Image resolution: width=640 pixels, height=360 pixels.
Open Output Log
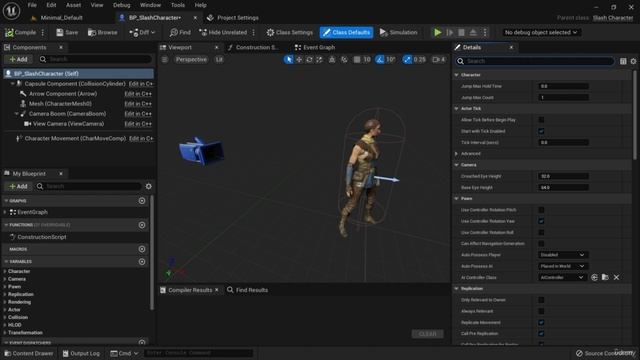pyautogui.click(x=81, y=353)
